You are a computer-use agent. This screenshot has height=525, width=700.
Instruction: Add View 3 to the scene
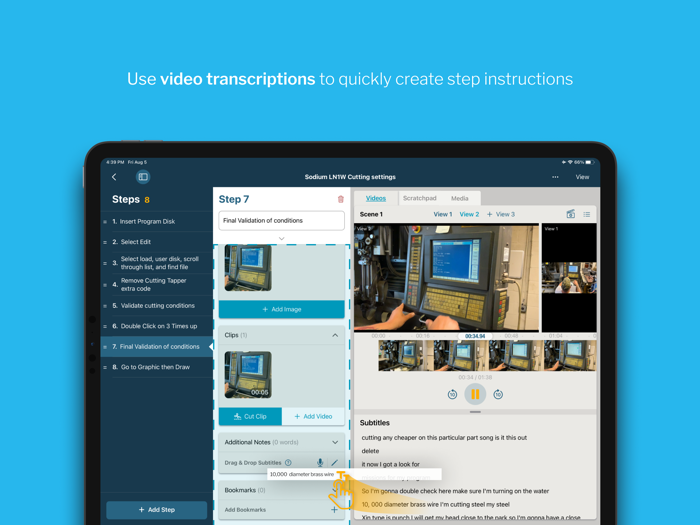(500, 214)
